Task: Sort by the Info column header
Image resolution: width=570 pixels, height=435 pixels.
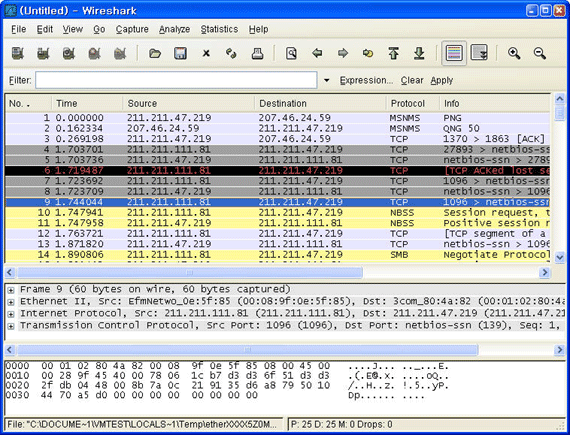Action: pos(495,104)
